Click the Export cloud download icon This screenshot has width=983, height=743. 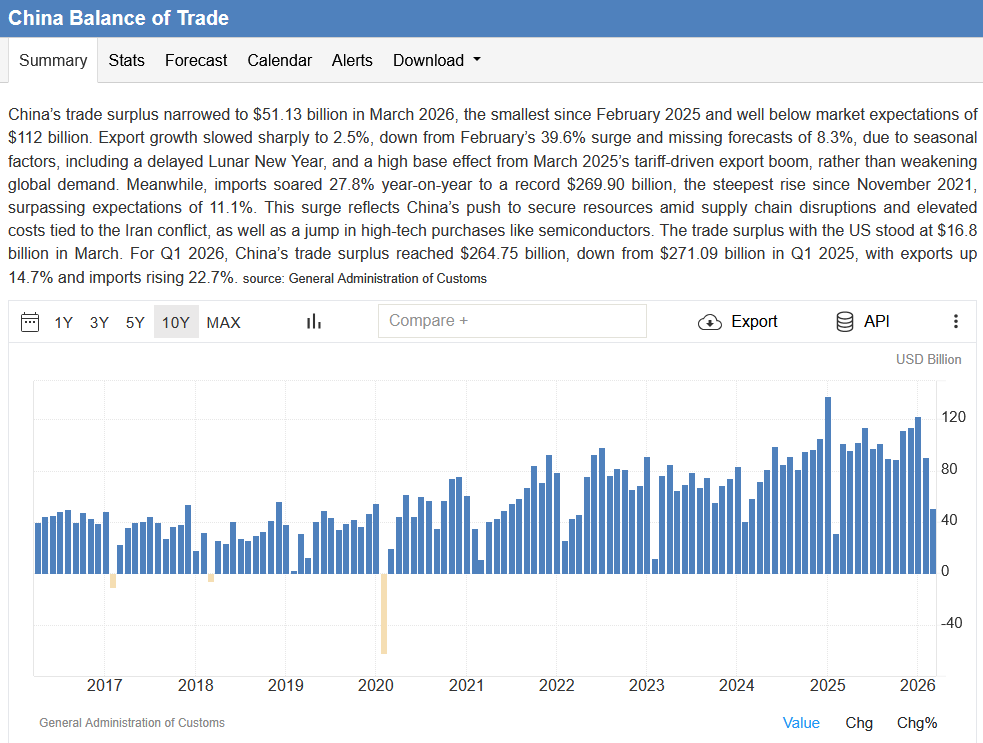(710, 322)
